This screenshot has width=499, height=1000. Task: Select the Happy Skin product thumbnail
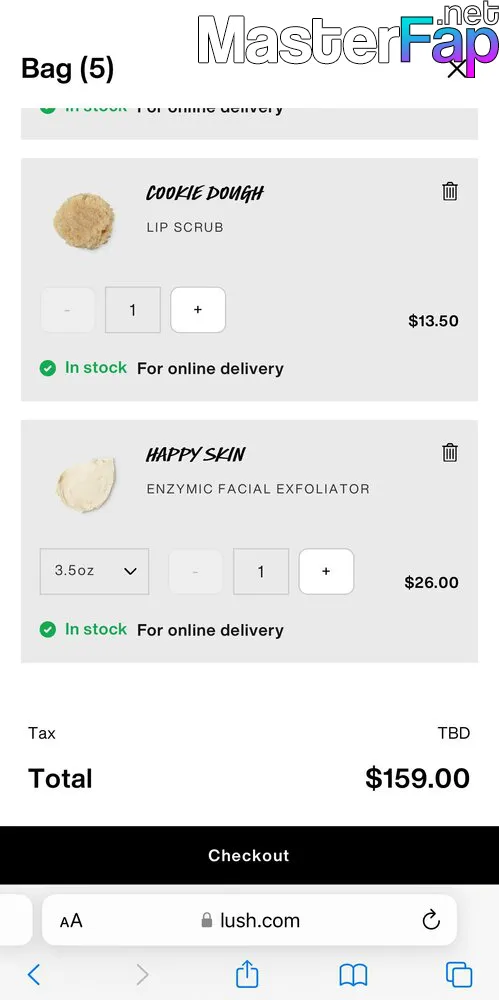86,484
